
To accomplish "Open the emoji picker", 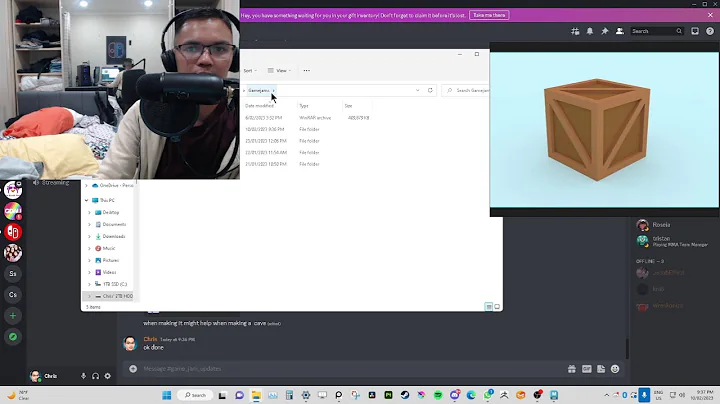I will 615,369.
